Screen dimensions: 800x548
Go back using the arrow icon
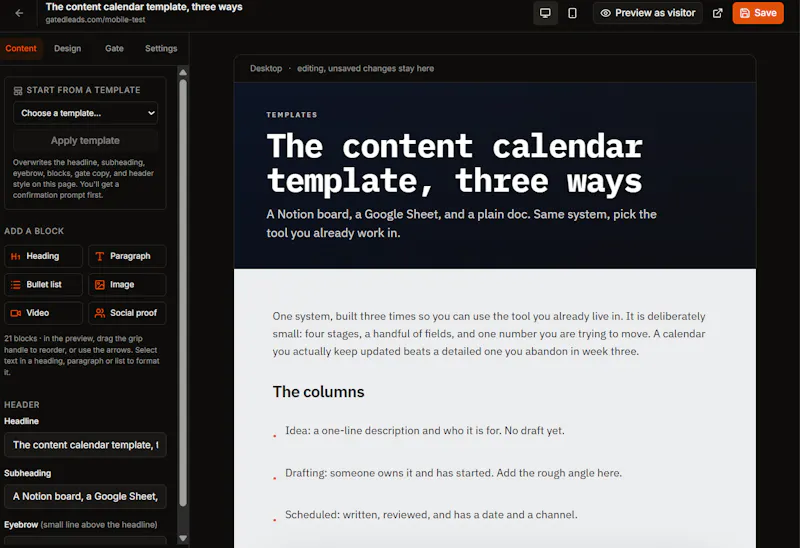coord(19,13)
